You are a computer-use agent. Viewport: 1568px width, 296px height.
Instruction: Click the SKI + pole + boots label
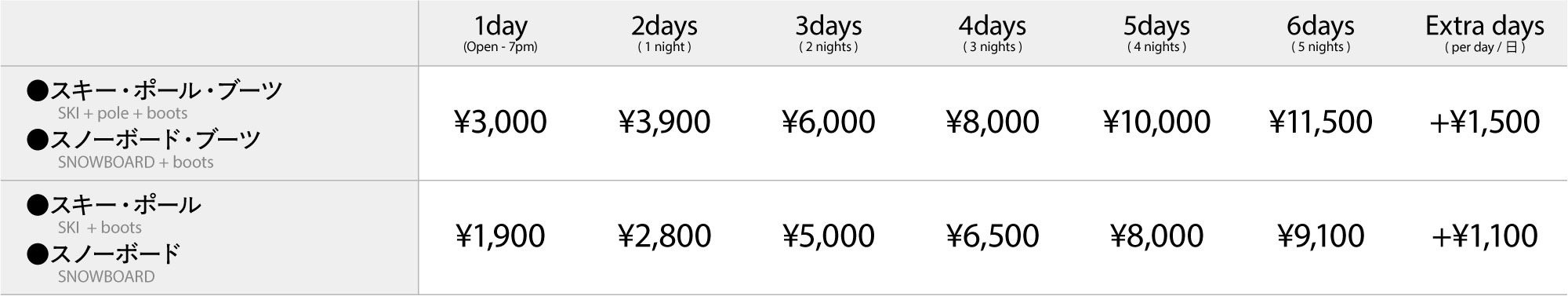[122, 113]
